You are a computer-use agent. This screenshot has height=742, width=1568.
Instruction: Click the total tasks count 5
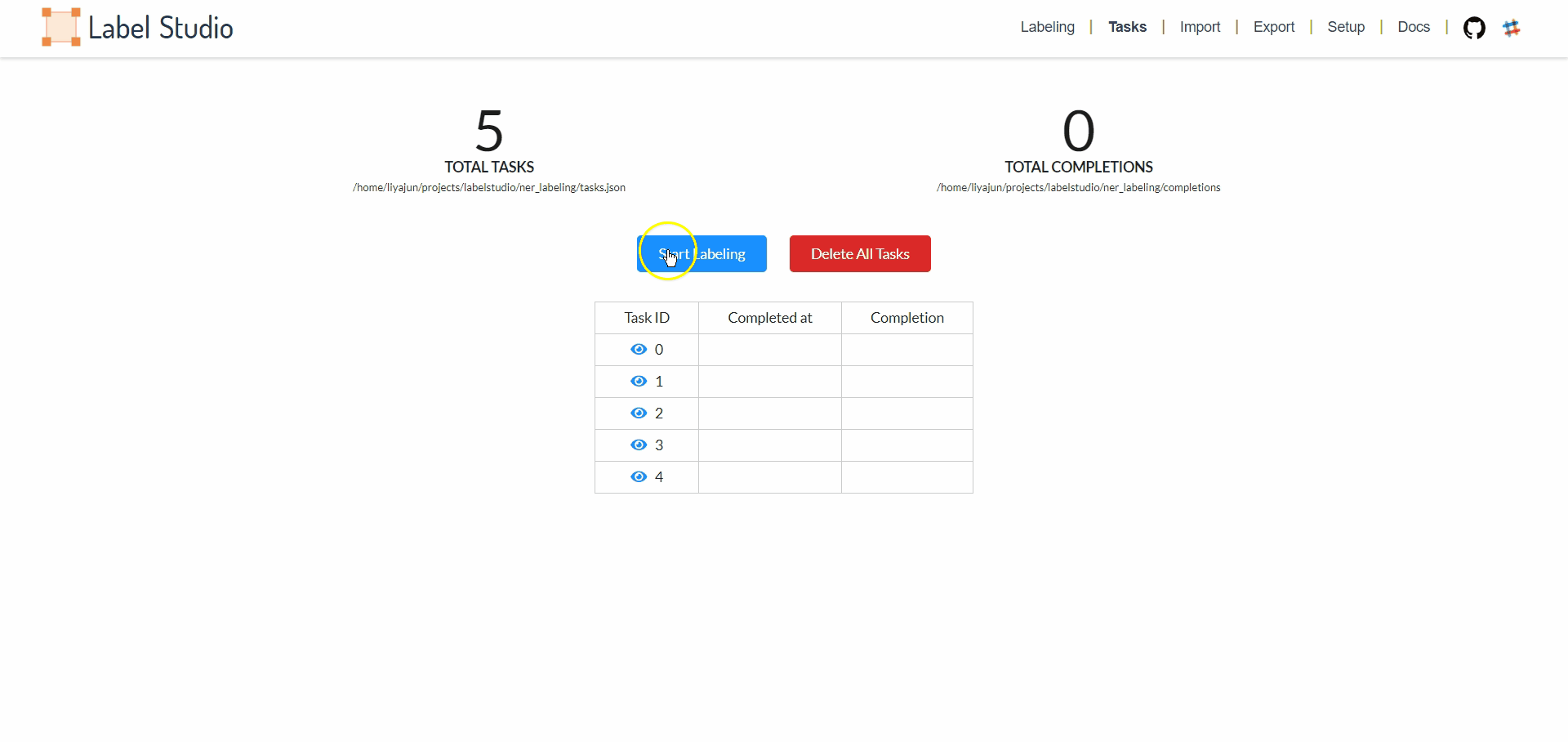(489, 131)
